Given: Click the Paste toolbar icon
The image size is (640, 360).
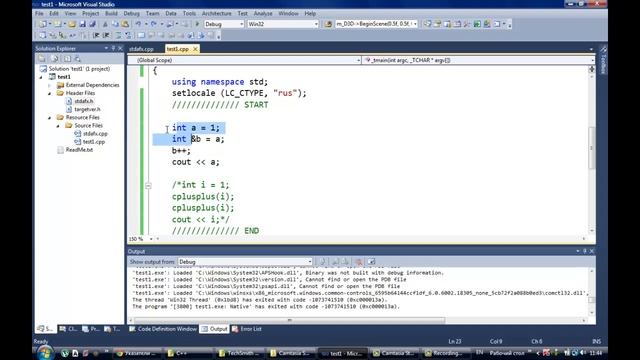Looking at the screenshot, I should (x=125, y=24).
